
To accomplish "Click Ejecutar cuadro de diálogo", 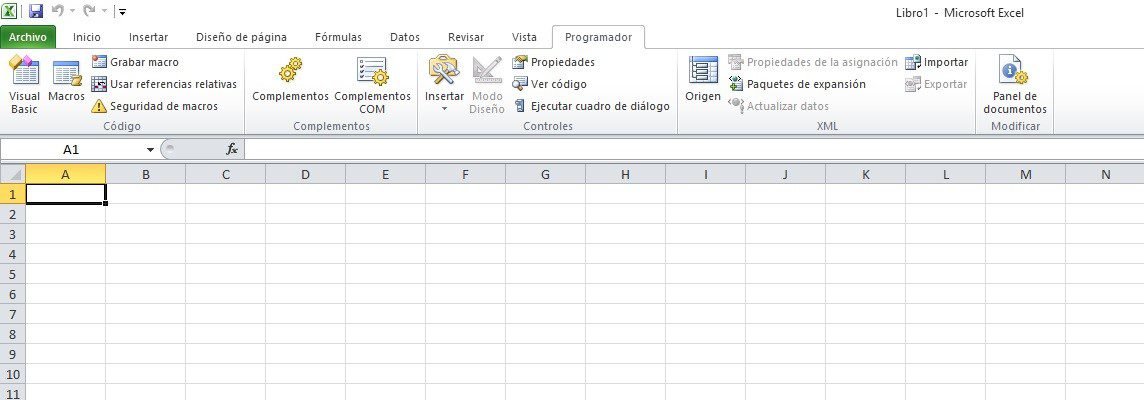I will point(591,106).
